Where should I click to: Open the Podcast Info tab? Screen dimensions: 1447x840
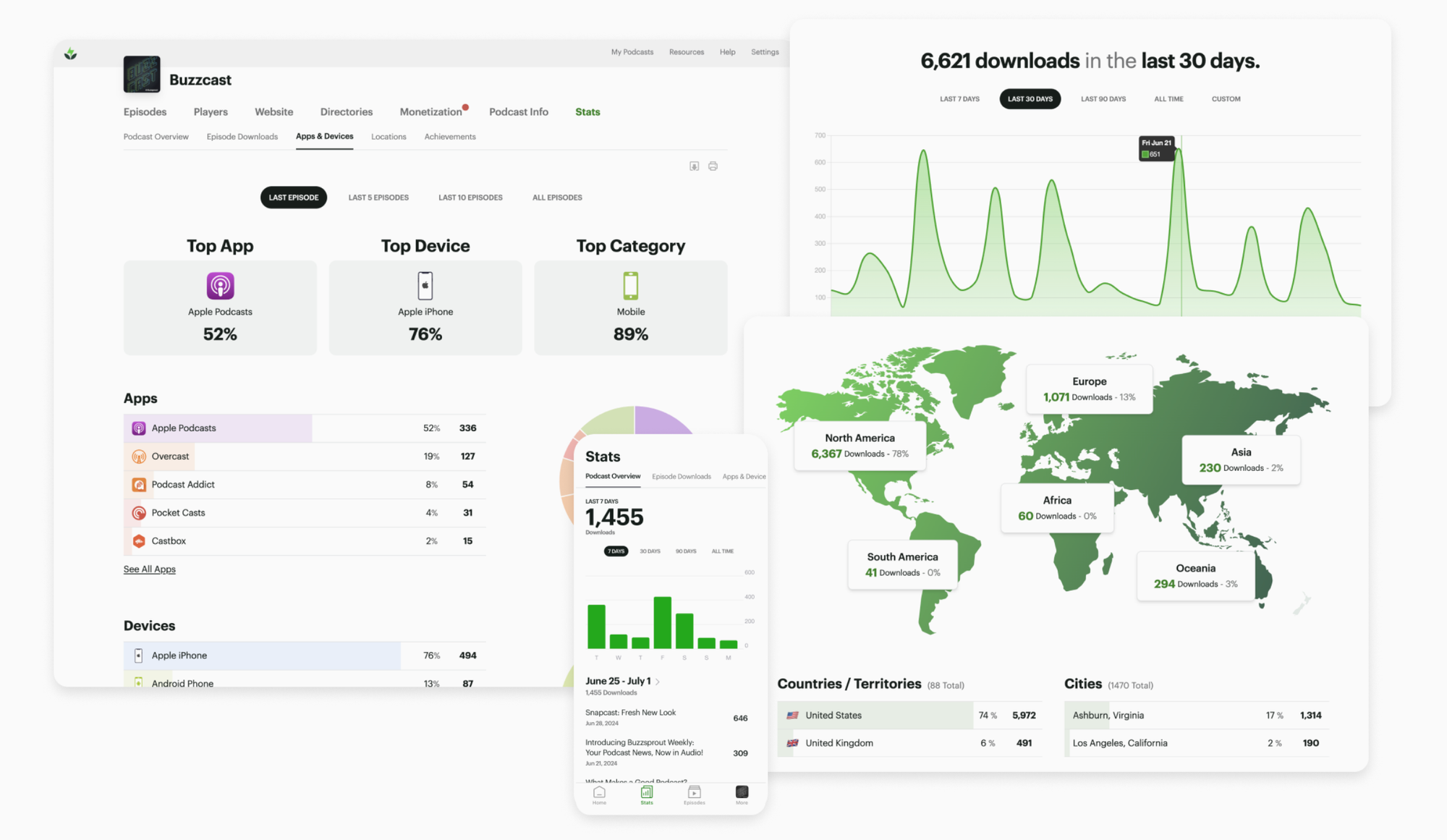[519, 112]
